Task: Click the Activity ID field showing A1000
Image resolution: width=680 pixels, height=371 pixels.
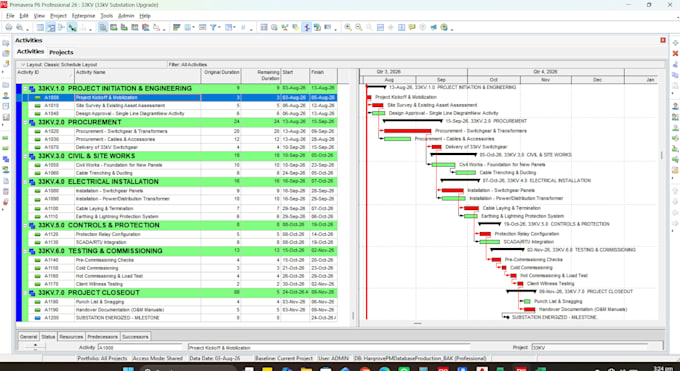Action: click(140, 348)
